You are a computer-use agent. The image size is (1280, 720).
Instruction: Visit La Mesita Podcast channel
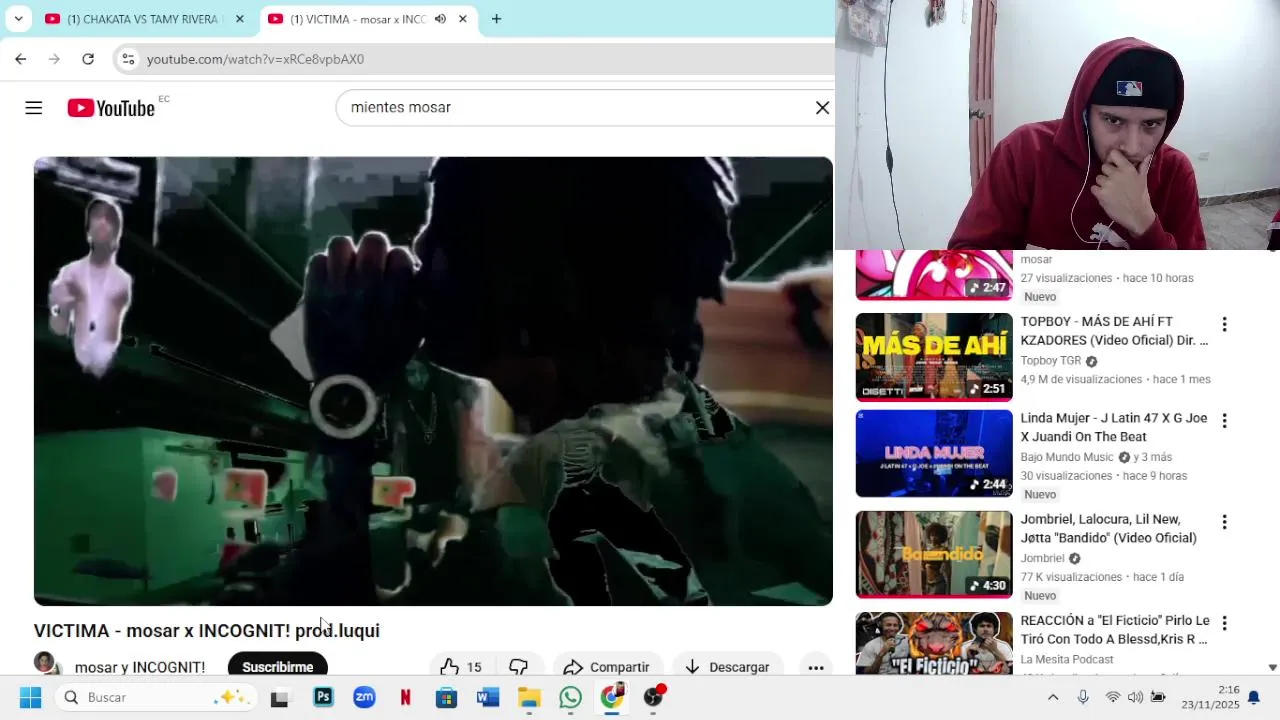[x=1067, y=659]
